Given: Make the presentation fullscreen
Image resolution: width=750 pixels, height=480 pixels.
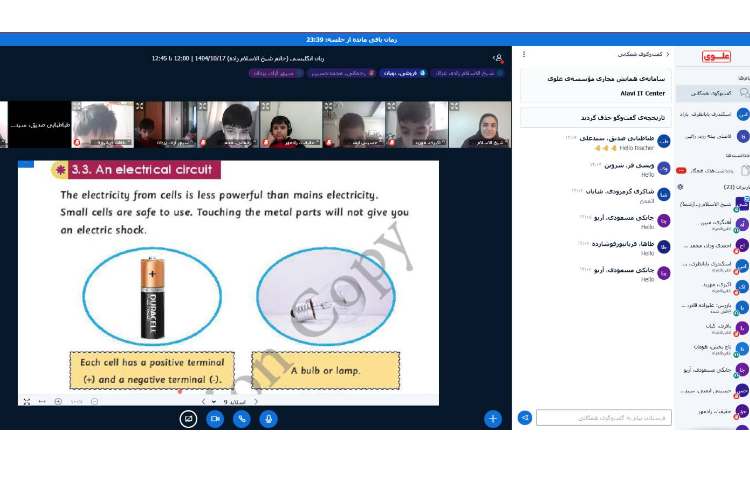Looking at the screenshot, I should (x=26, y=402).
